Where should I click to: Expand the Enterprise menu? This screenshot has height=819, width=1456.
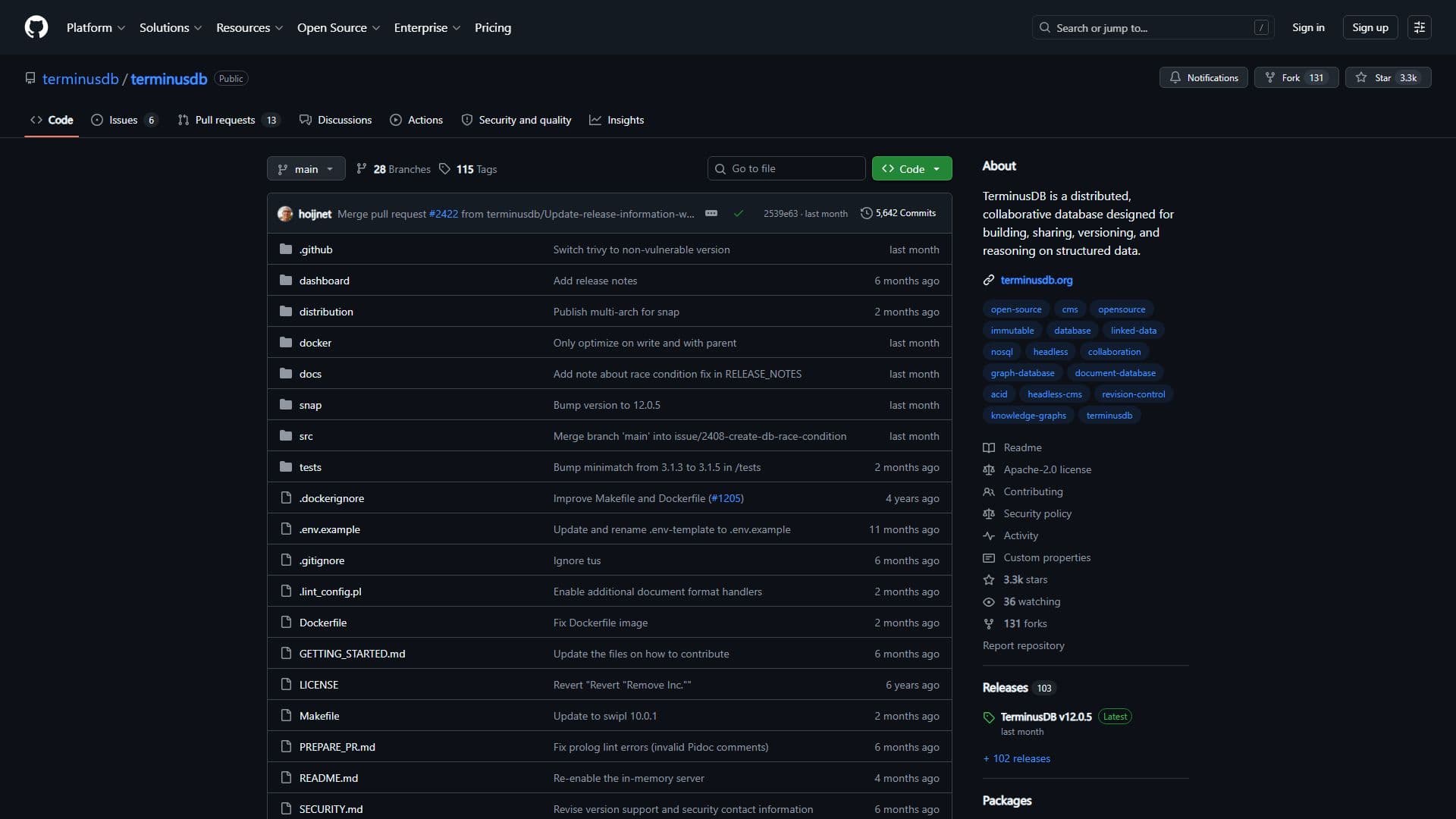tap(427, 27)
